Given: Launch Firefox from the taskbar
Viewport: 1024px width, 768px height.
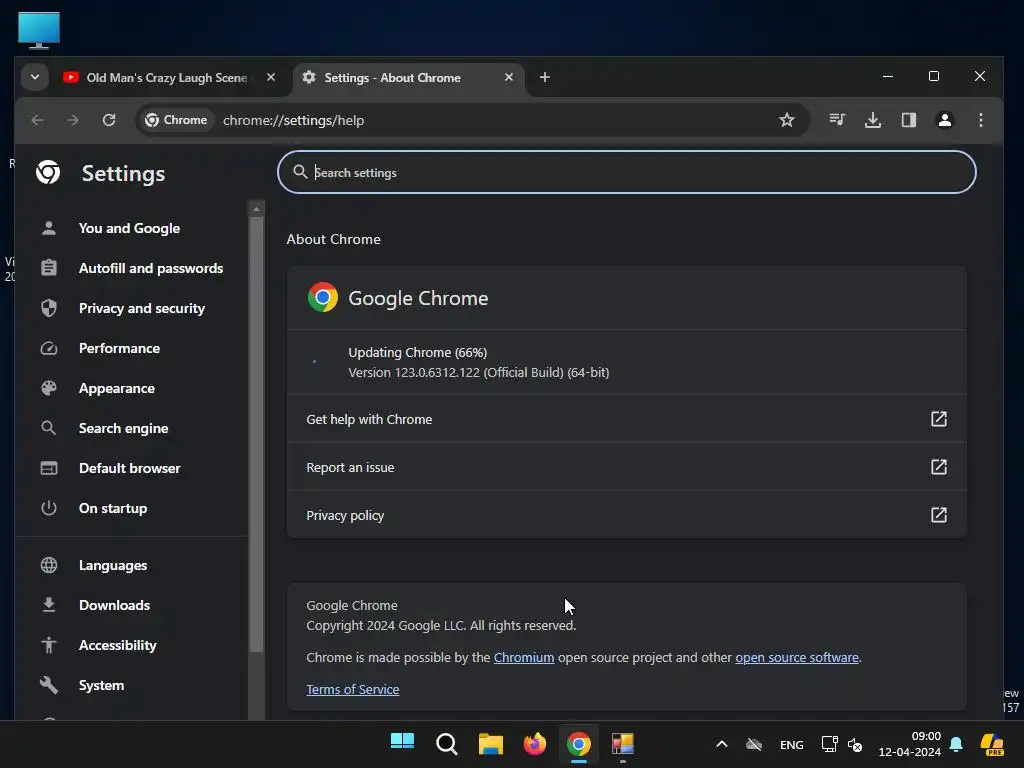Looking at the screenshot, I should 535,744.
